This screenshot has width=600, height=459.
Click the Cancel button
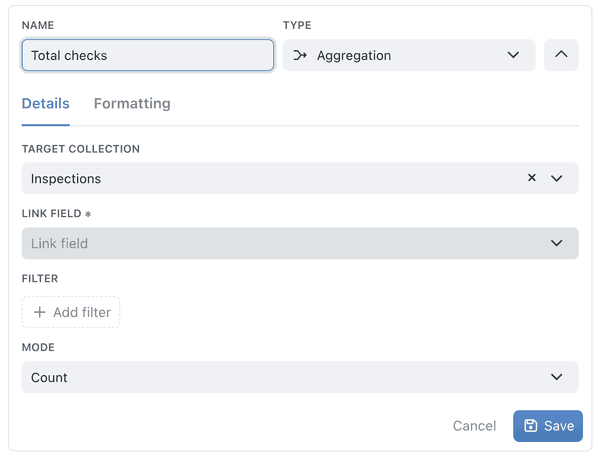pos(474,426)
